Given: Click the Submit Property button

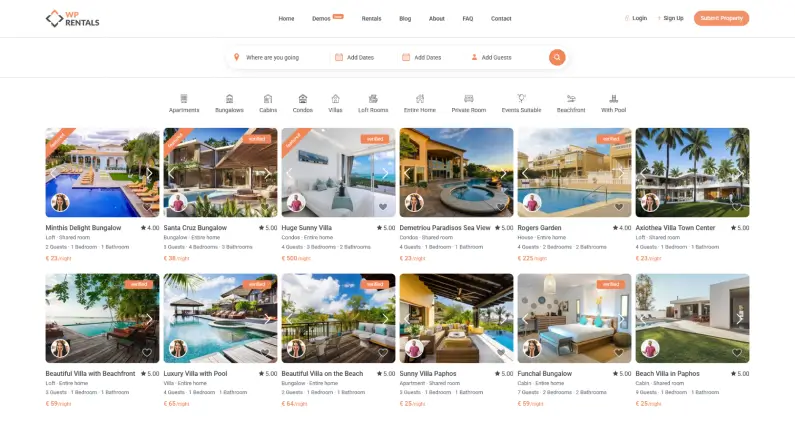Looking at the screenshot, I should pos(721,18).
